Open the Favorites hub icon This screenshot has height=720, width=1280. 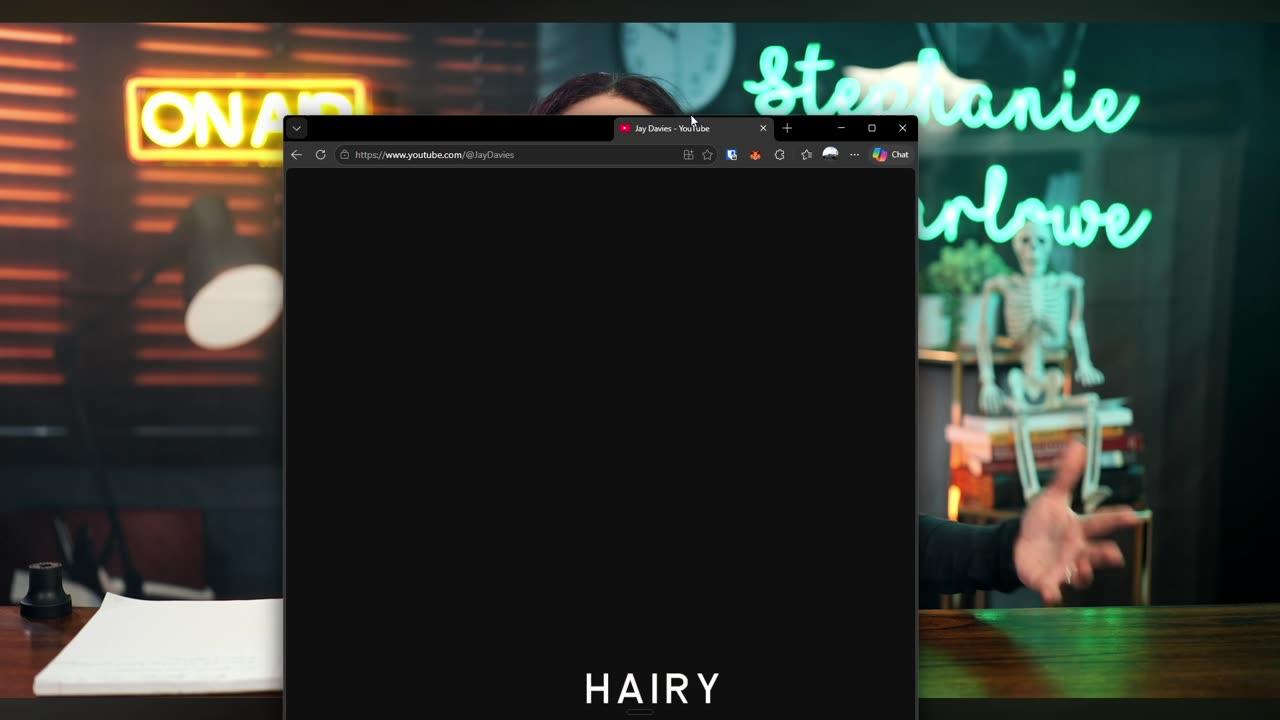806,155
